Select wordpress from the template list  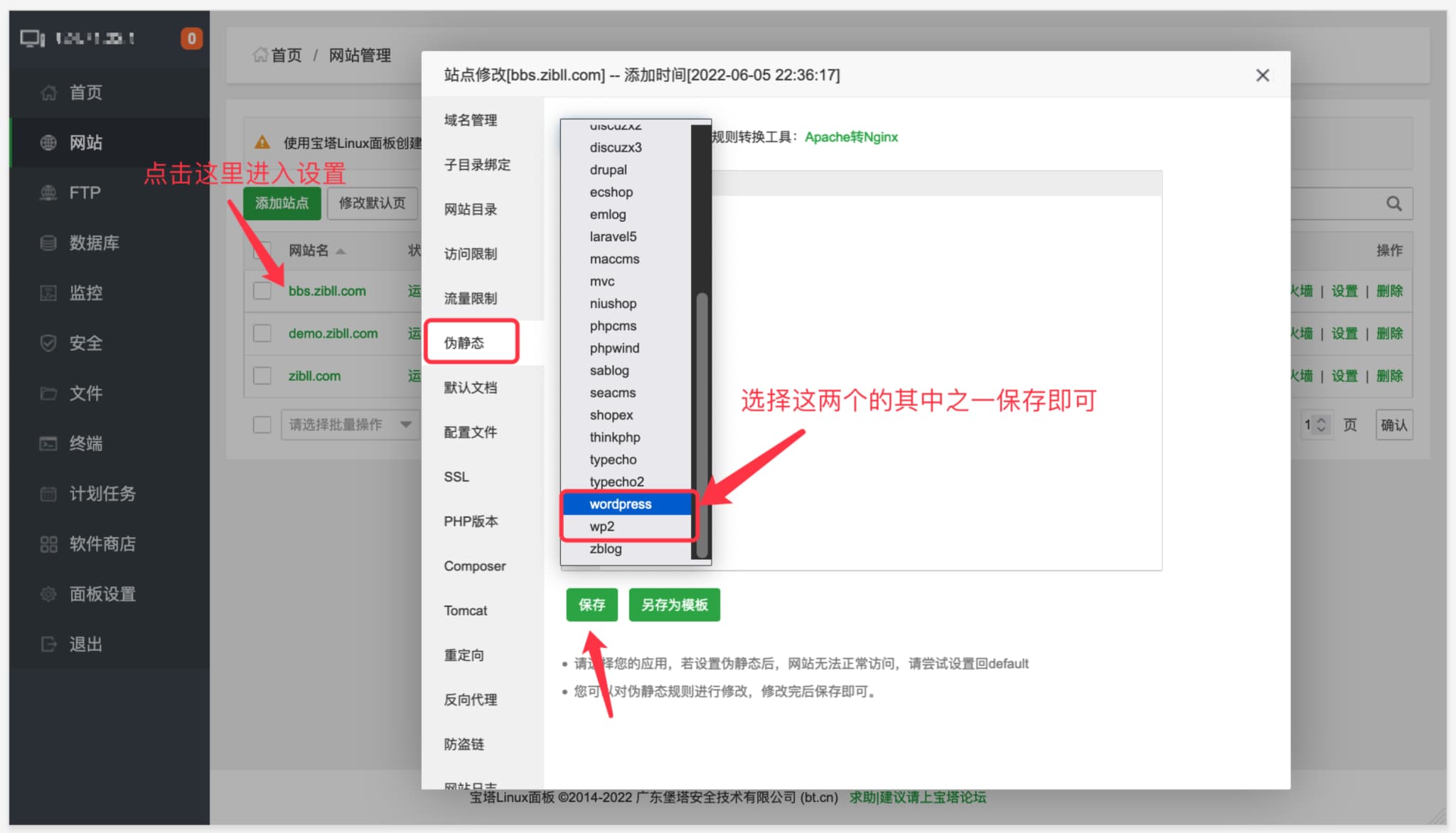coord(620,504)
